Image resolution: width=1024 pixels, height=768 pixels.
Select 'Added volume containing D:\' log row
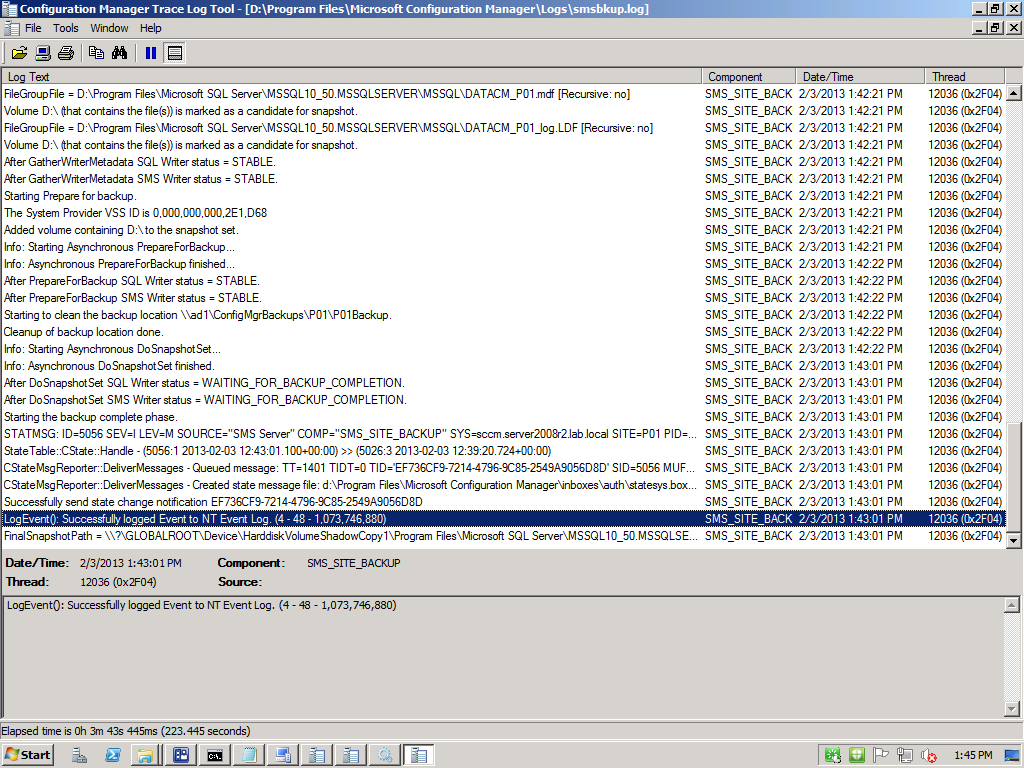(503, 230)
